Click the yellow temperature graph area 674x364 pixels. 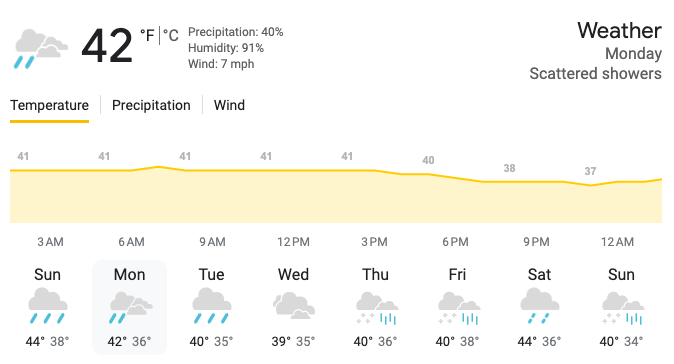(336, 194)
